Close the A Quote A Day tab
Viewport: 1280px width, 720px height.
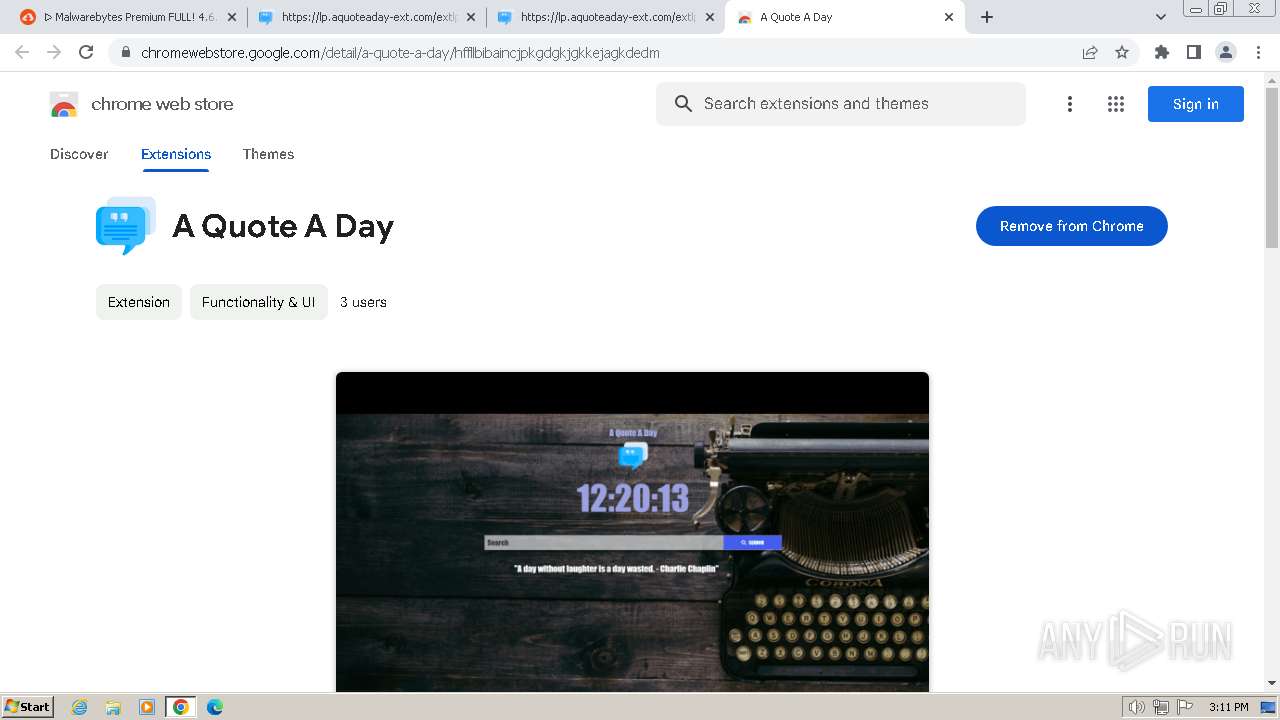pos(949,17)
